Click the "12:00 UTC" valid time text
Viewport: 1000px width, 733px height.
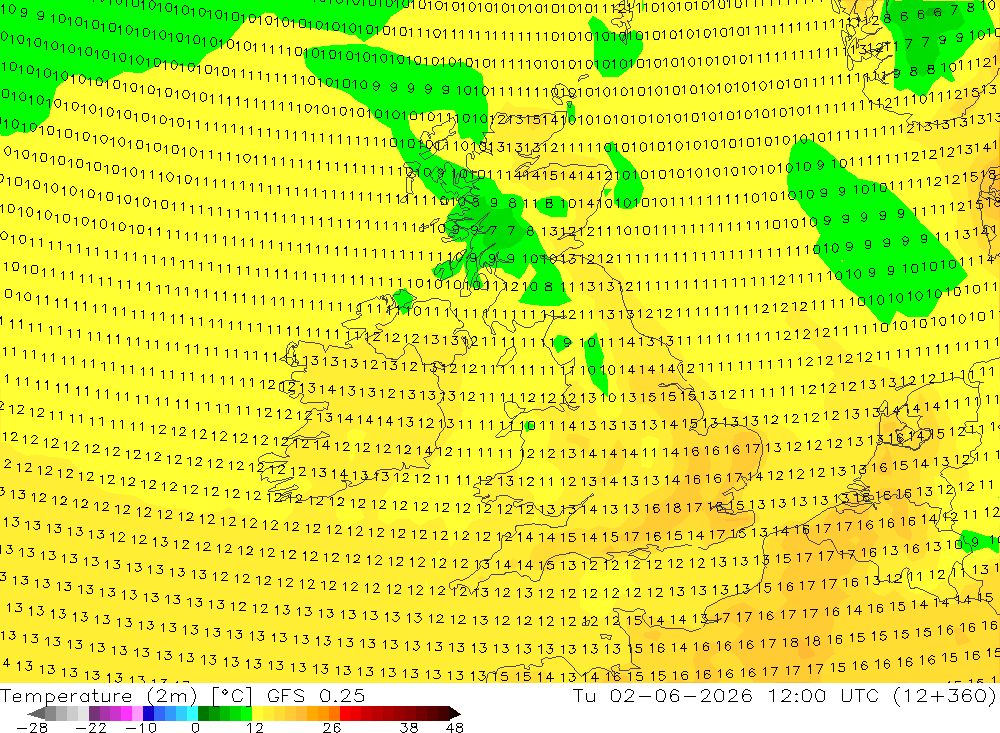click(x=823, y=695)
